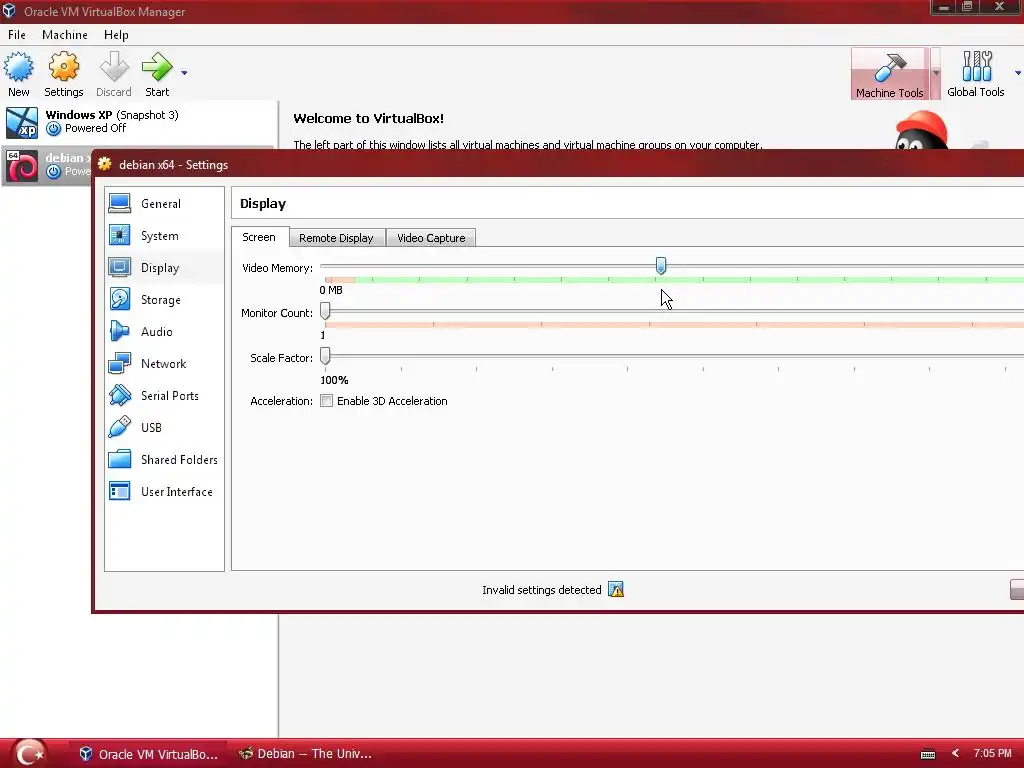Open the Help menu
The width and height of the screenshot is (1024, 768).
116,35
